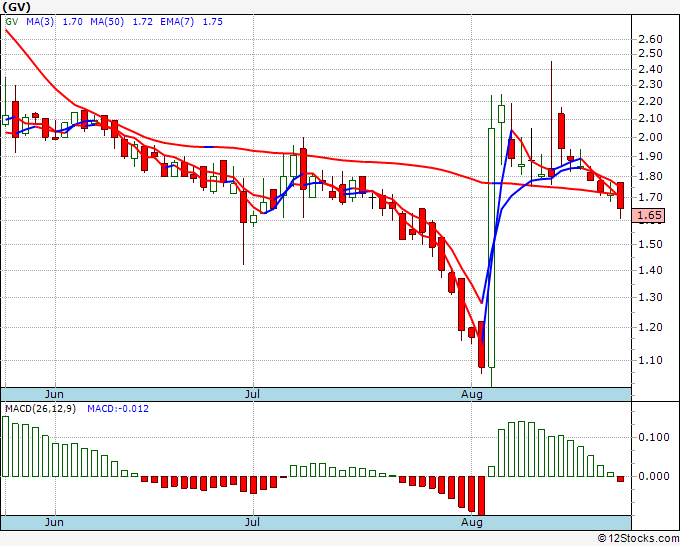Click the MA(50) indicator label
The width and height of the screenshot is (680, 546).
tap(107, 22)
